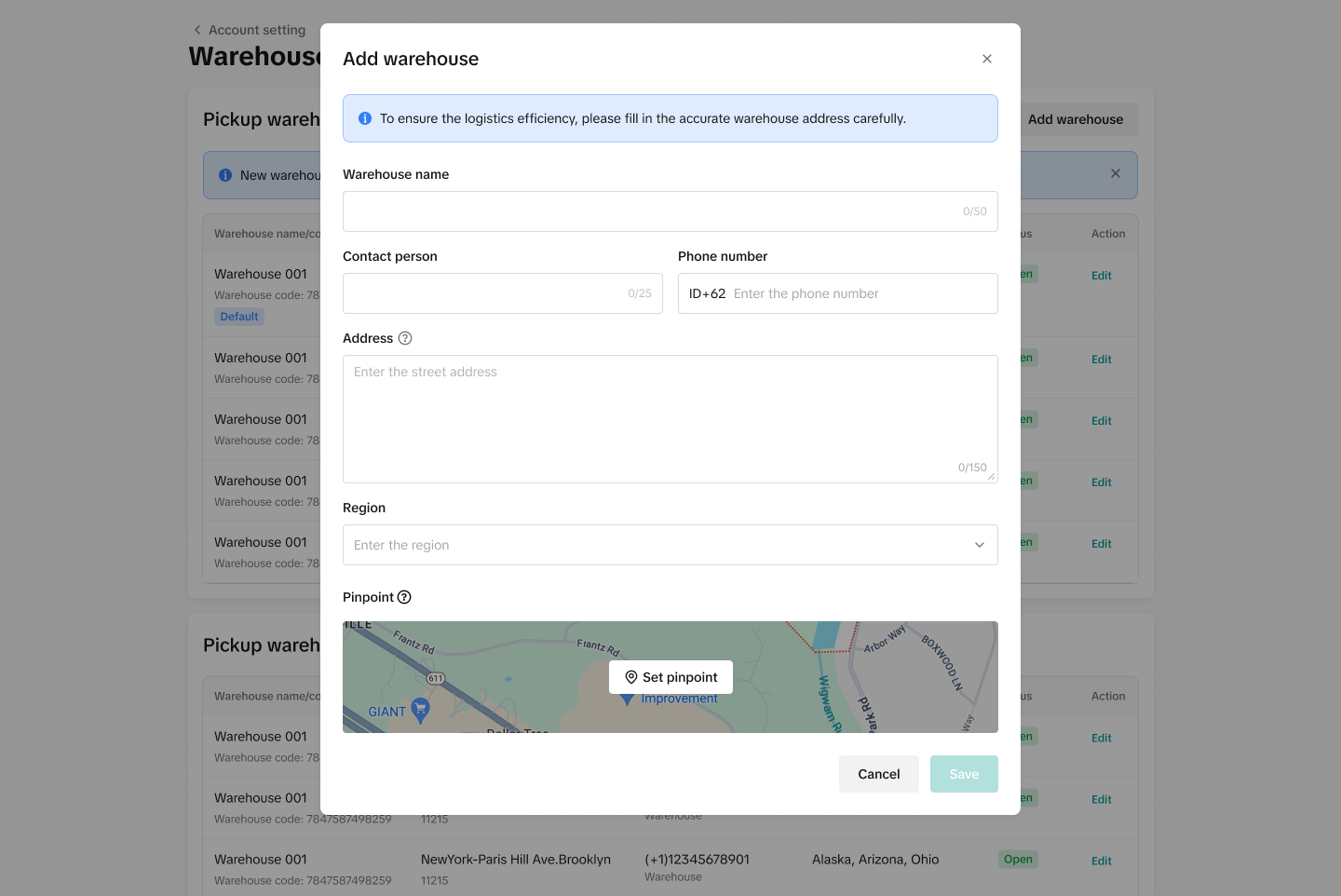This screenshot has height=896, width=1341.
Task: Enter the phone number field
Action: pyautogui.click(x=857, y=293)
